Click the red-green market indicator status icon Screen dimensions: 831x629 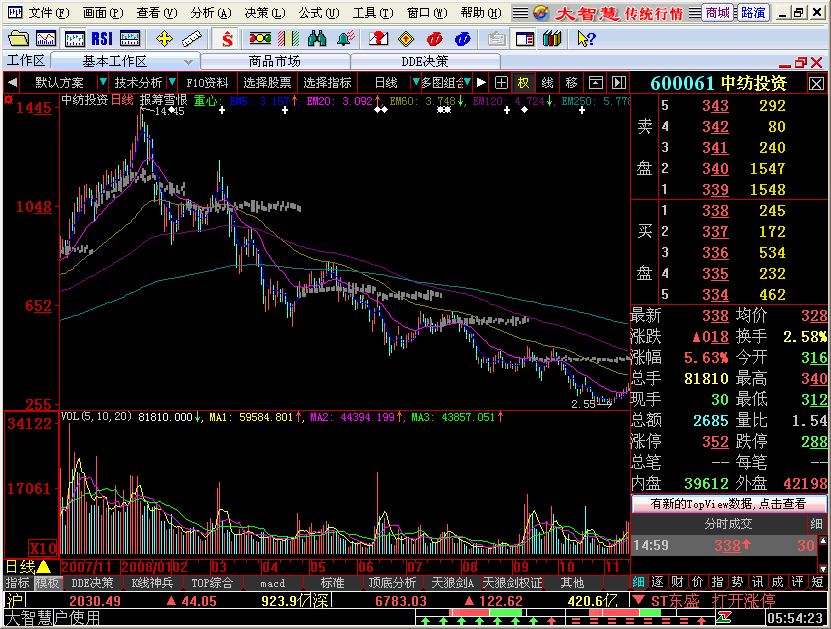point(724,617)
